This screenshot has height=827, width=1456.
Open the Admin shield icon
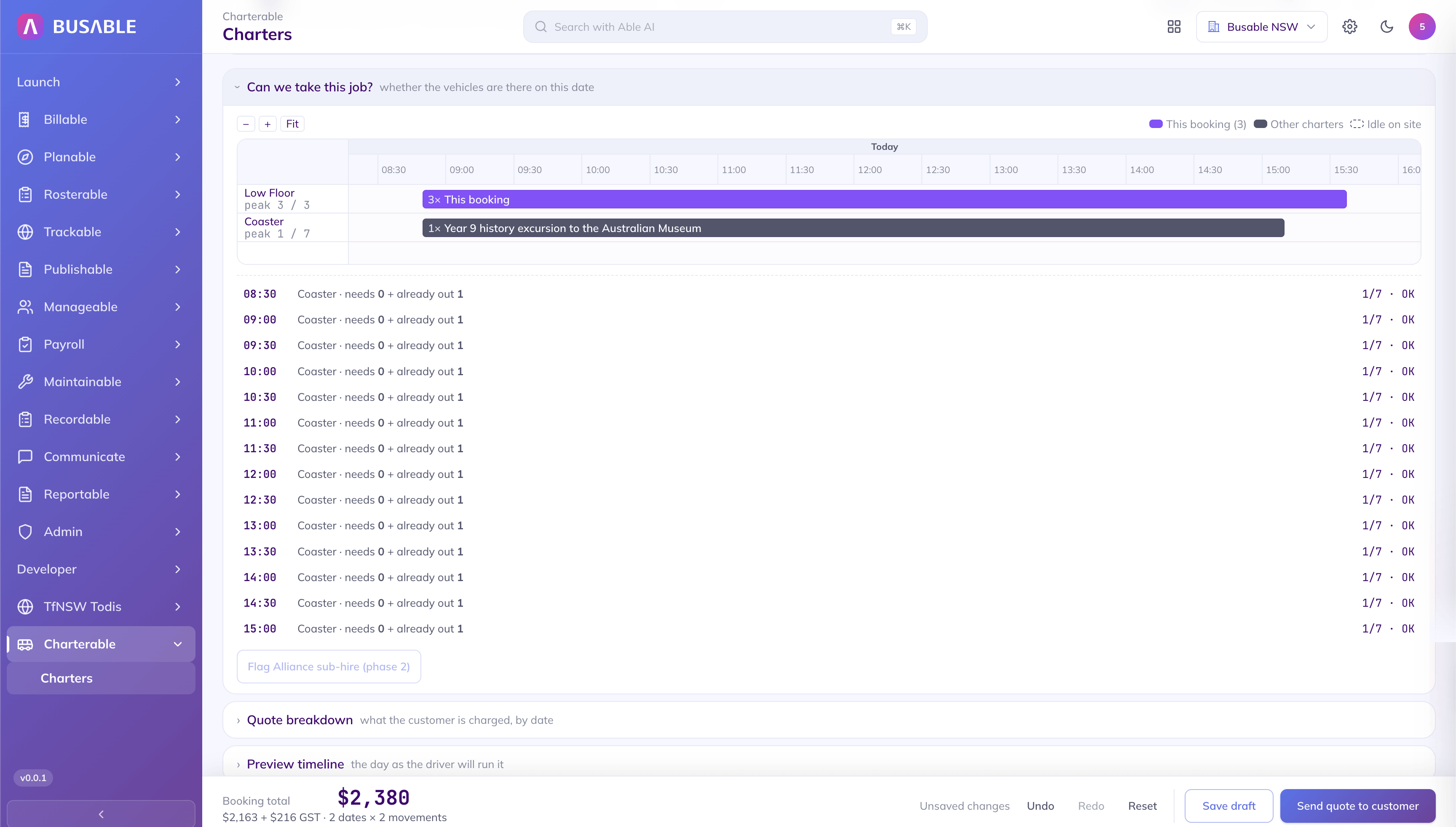pyautogui.click(x=25, y=532)
